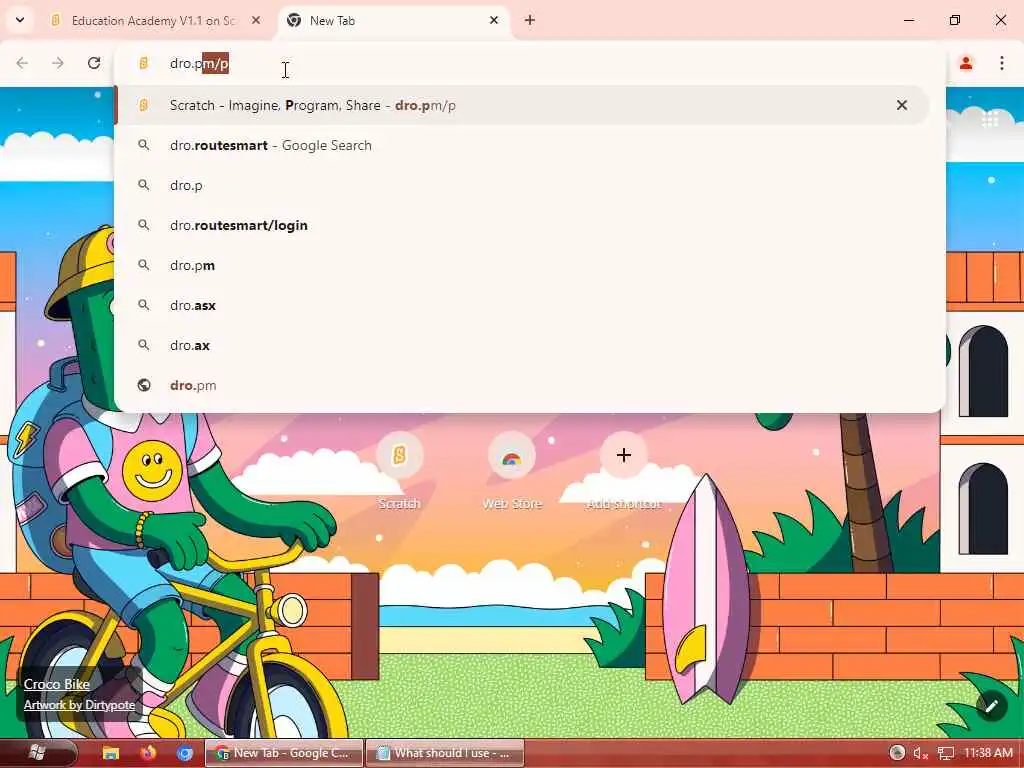This screenshot has width=1024, height=768.
Task: Open the Chrome profile avatar icon
Action: click(x=966, y=63)
